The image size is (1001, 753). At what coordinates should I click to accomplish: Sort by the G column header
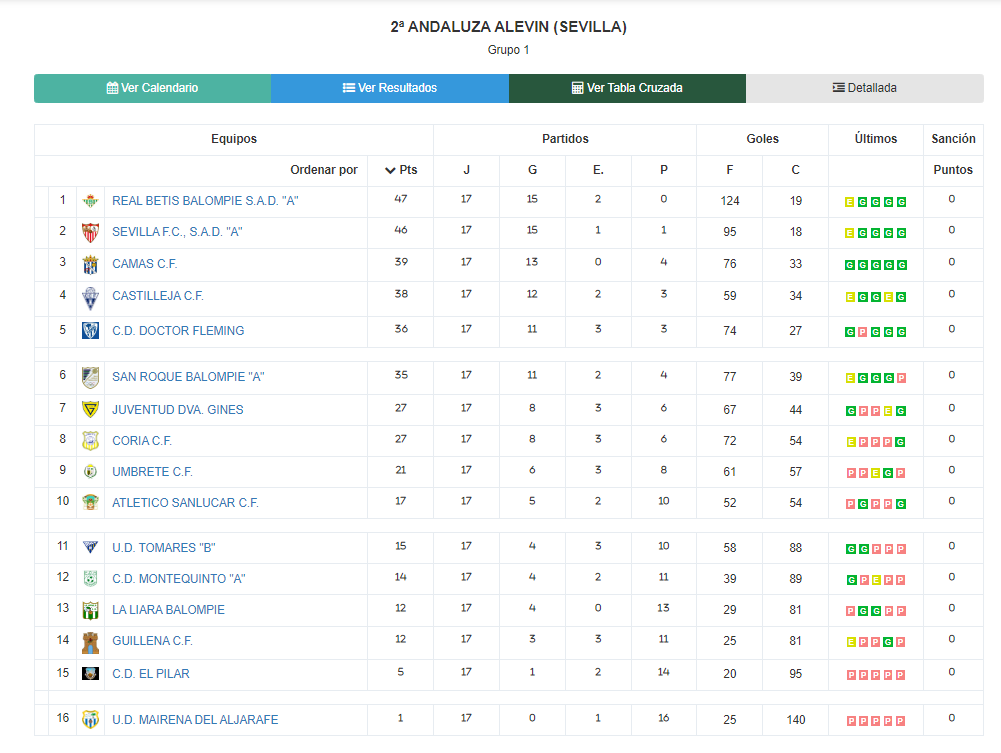(x=532, y=170)
